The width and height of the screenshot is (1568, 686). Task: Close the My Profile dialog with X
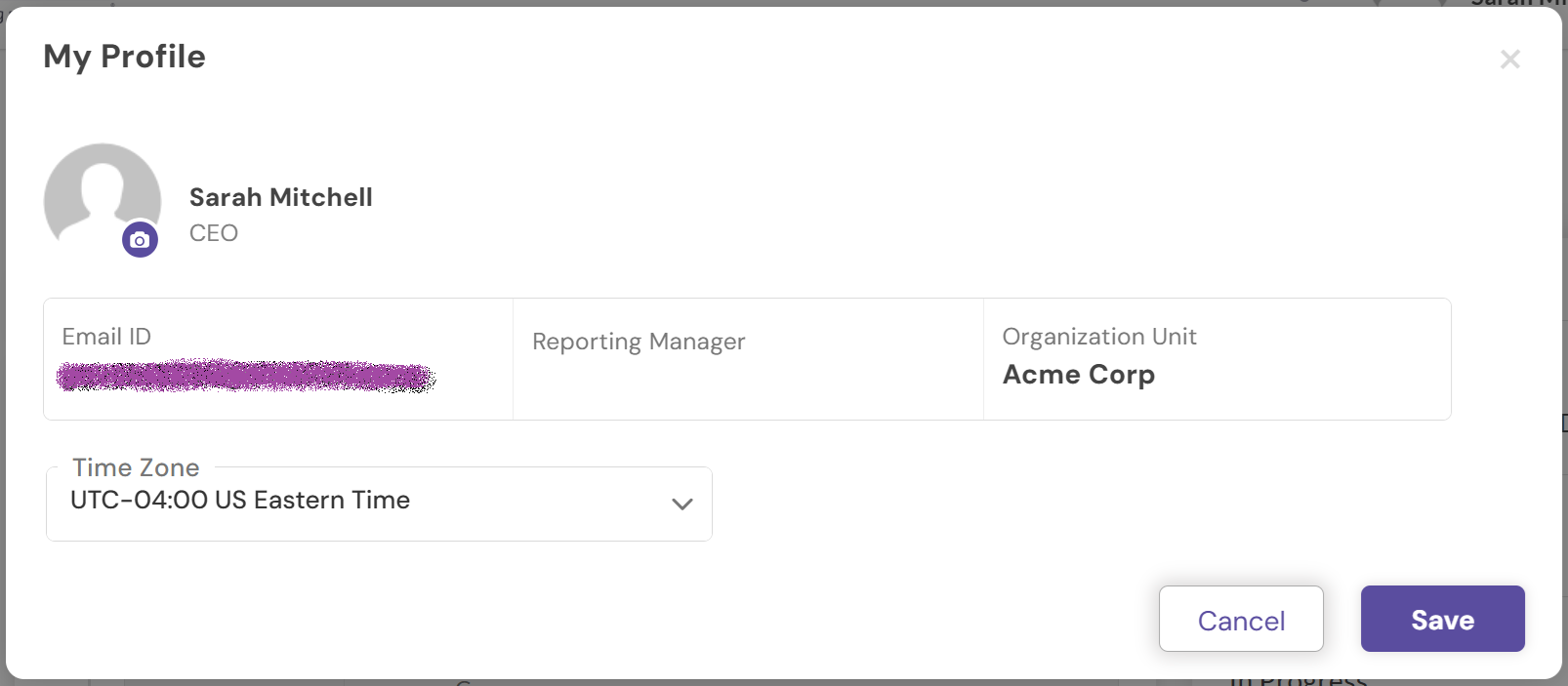(1510, 60)
